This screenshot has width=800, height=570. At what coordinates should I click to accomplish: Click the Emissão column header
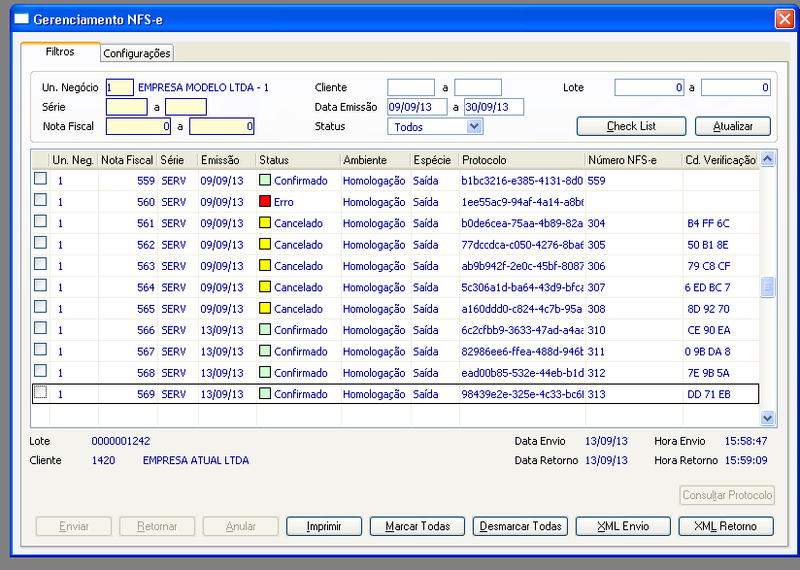pos(227,160)
